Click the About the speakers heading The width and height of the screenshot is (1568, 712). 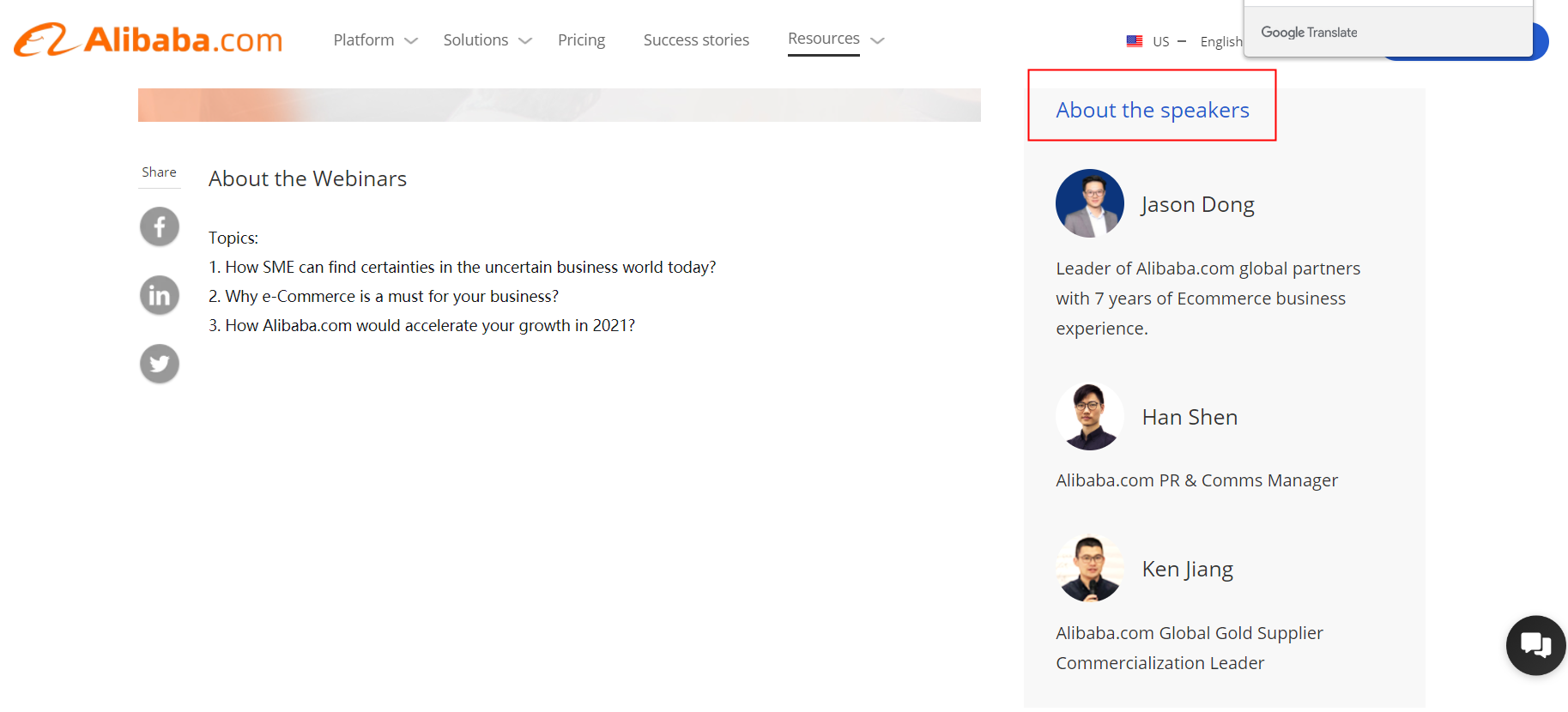click(1153, 110)
